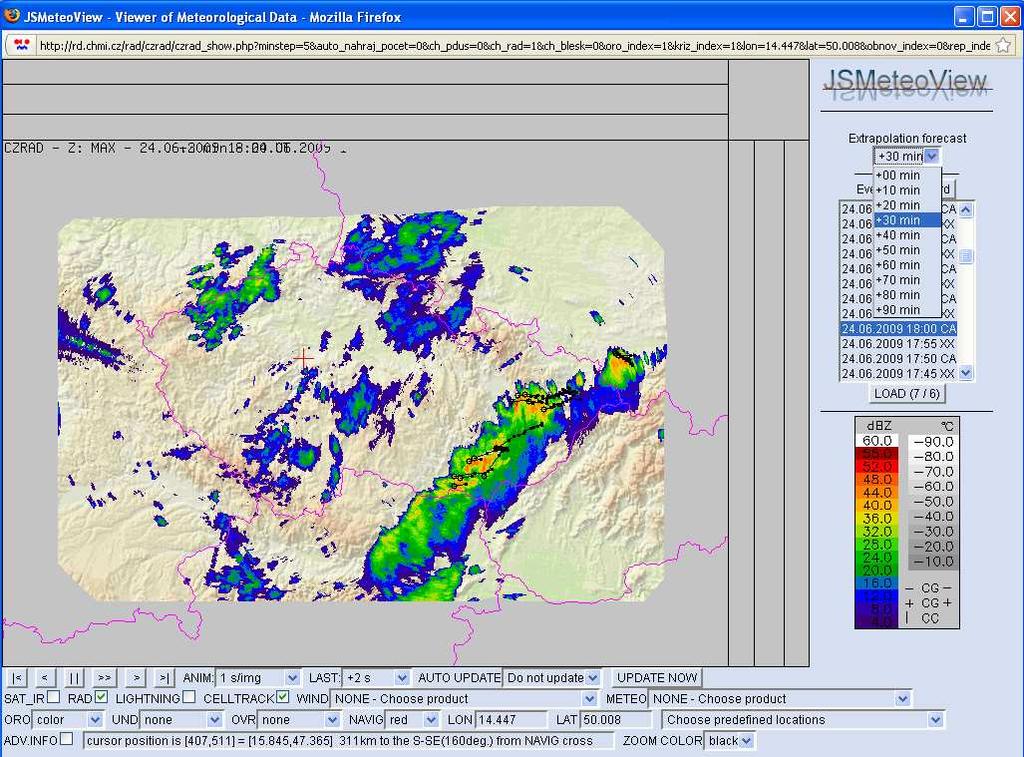Enable the LIGHTNING layer checkbox

(x=189, y=697)
